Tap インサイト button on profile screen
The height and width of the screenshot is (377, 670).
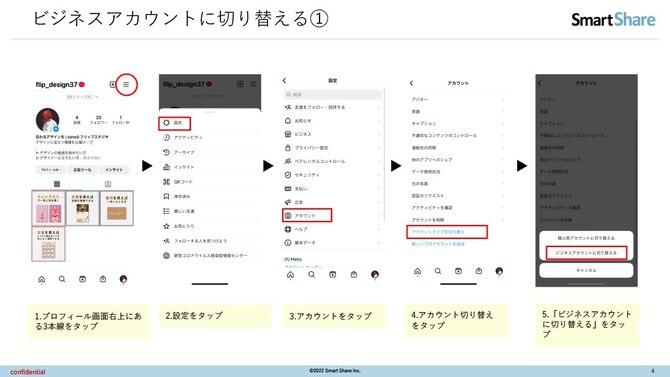(x=114, y=170)
